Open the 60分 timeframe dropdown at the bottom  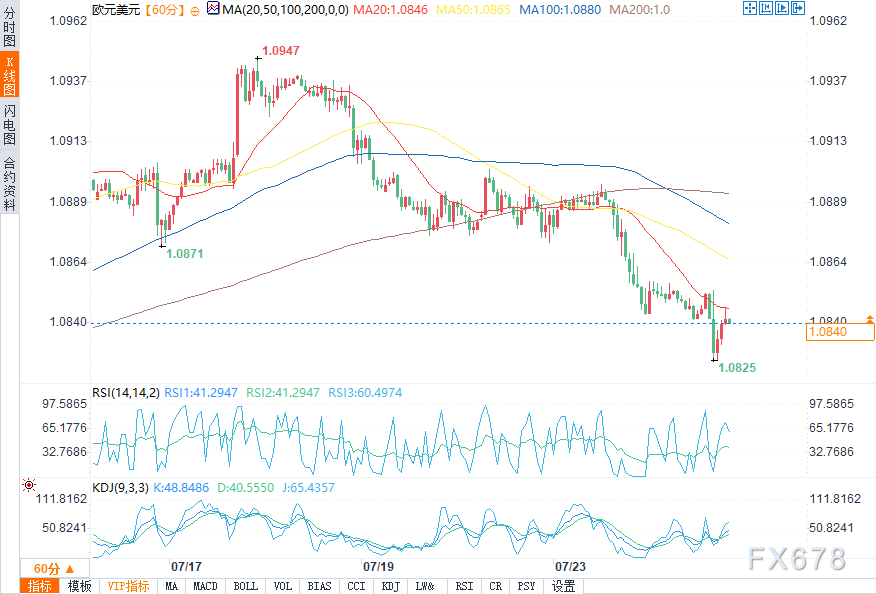click(x=54, y=568)
